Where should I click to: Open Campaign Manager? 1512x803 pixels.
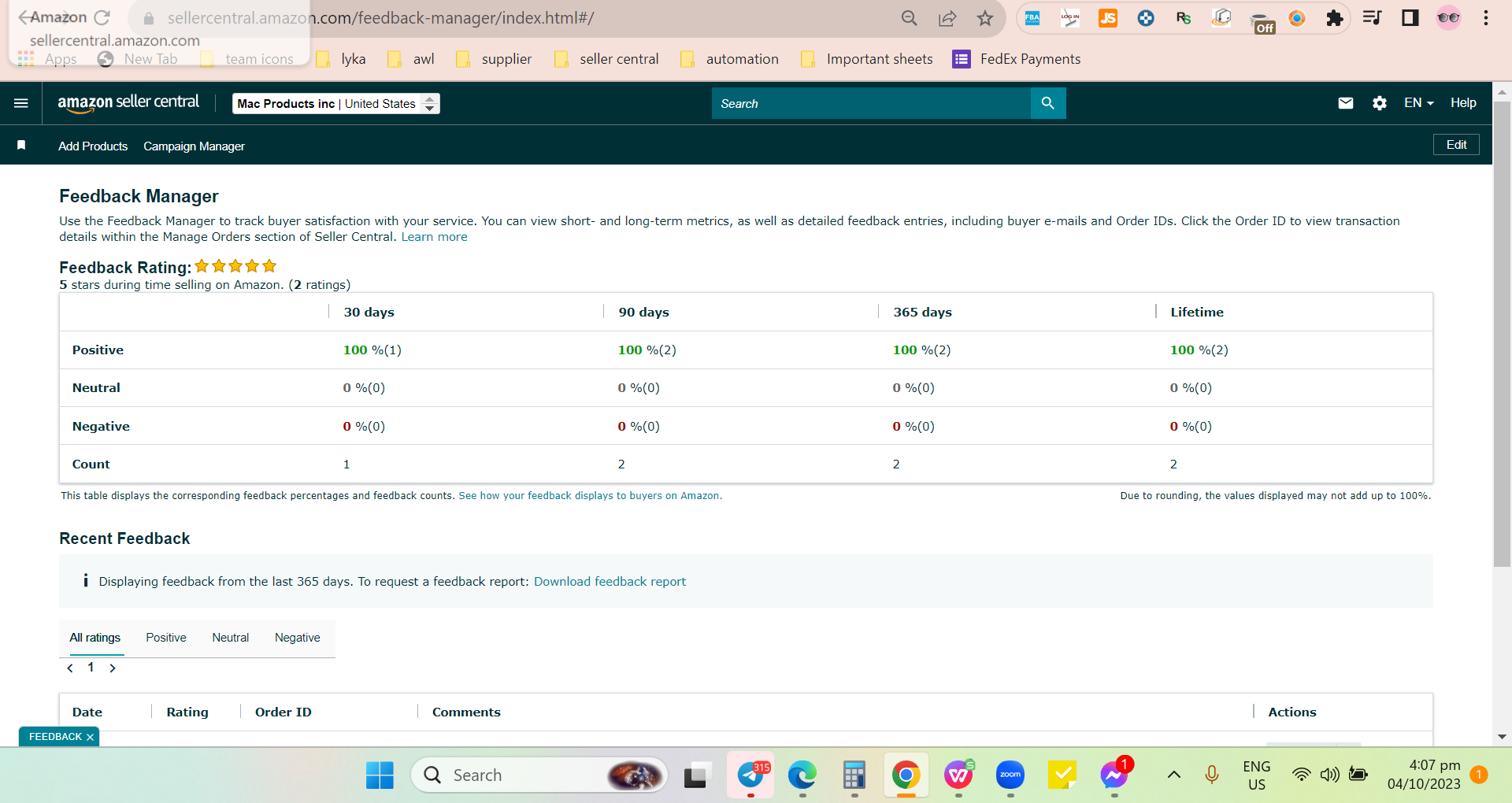(x=194, y=146)
